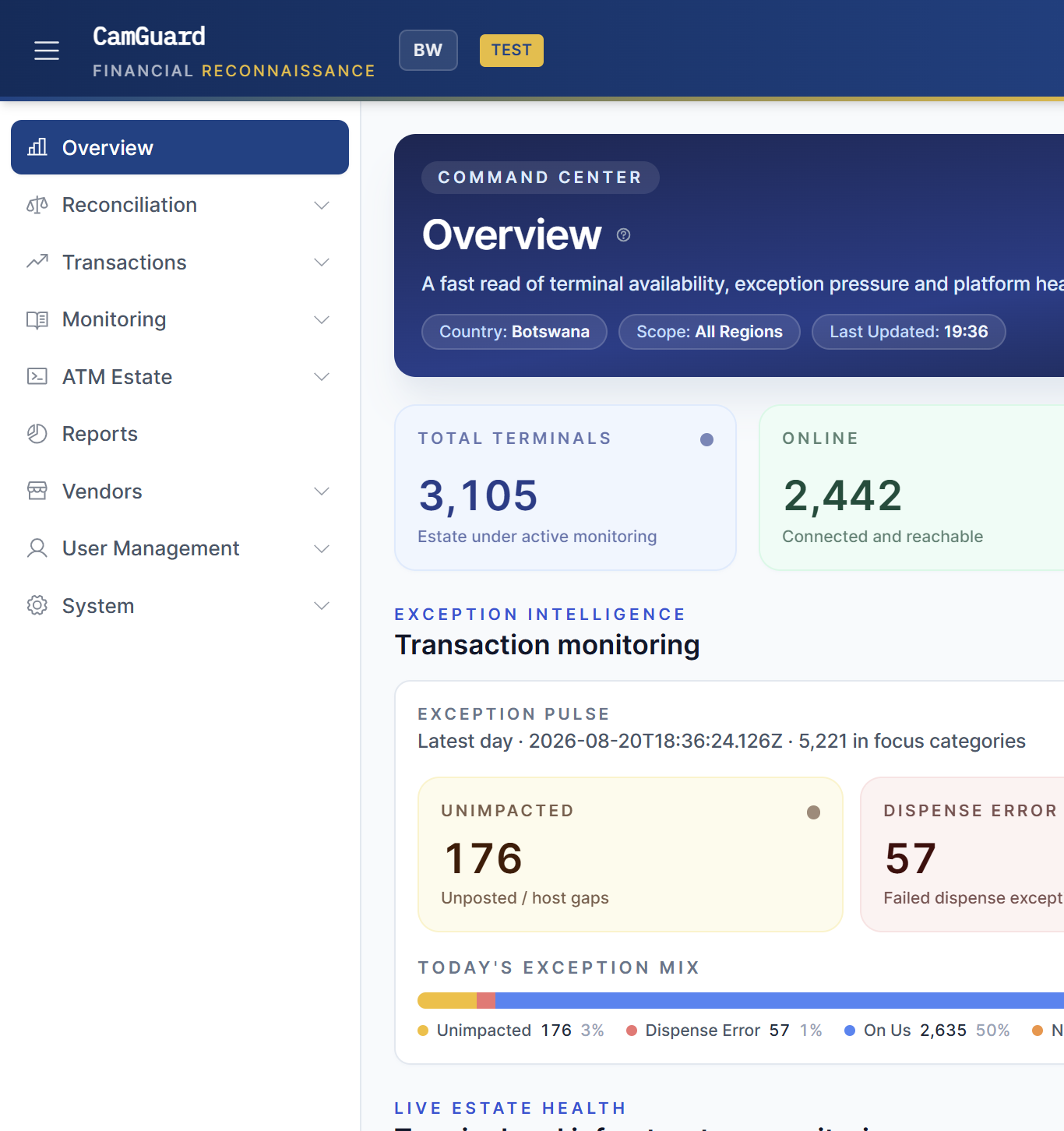The image size is (1064, 1131).
Task: Expand the Vendors chevron
Action: pyautogui.click(x=322, y=492)
